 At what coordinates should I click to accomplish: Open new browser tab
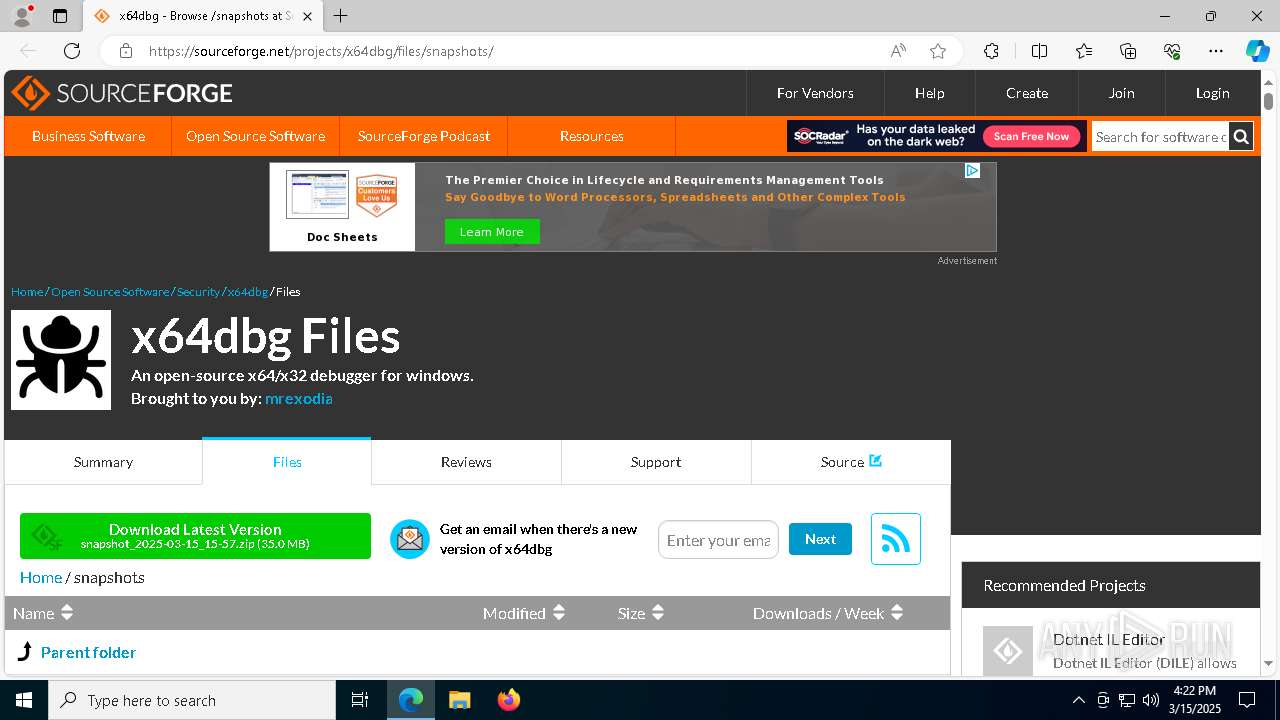click(x=341, y=16)
